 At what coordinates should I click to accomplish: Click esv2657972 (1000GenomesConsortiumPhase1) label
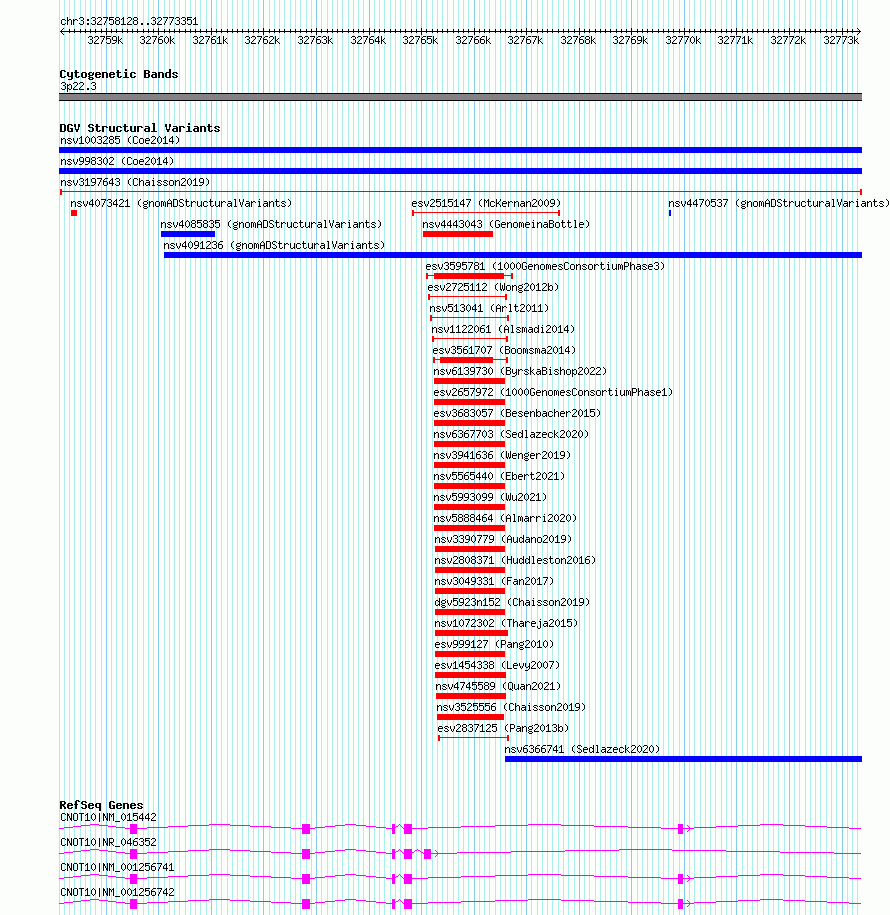553,393
